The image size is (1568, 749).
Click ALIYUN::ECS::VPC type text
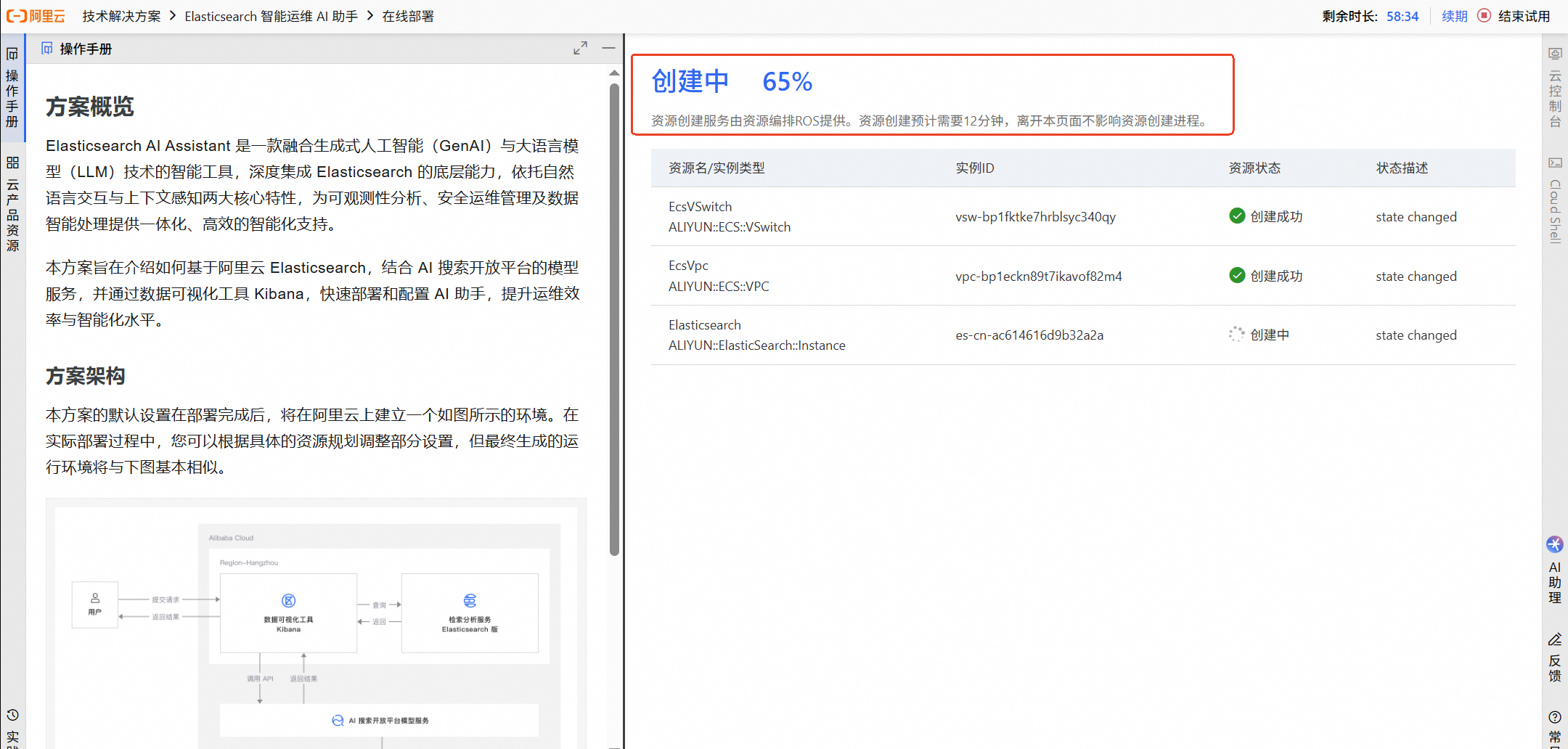719,287
